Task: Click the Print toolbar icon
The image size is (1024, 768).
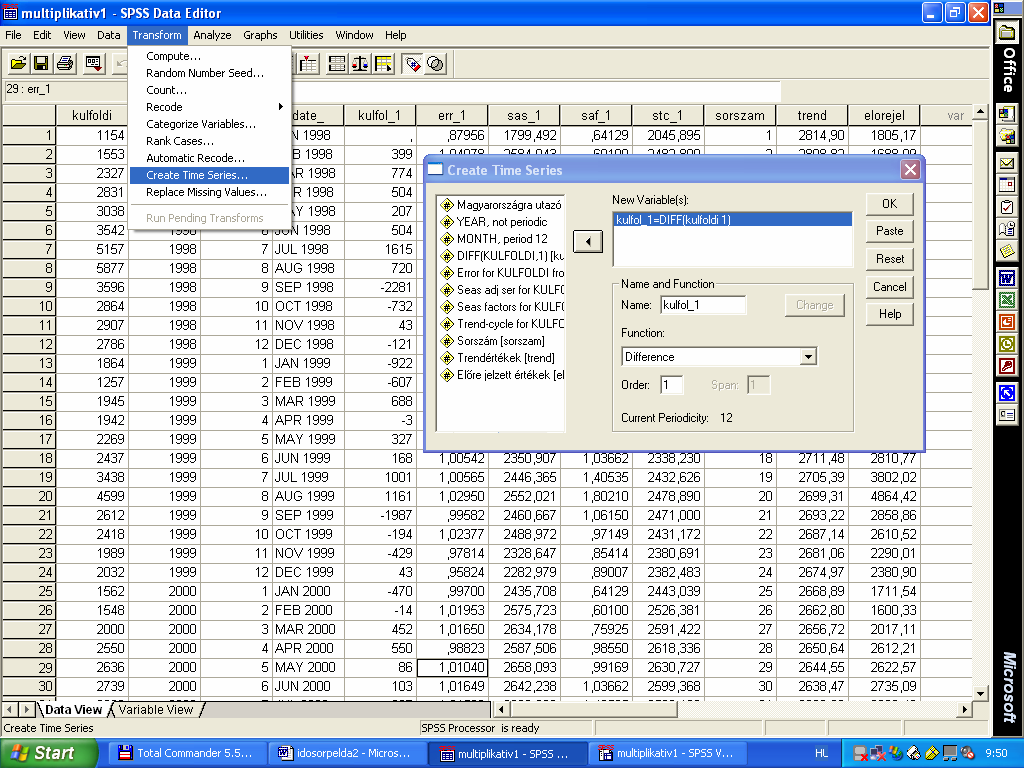Action: coord(65,63)
